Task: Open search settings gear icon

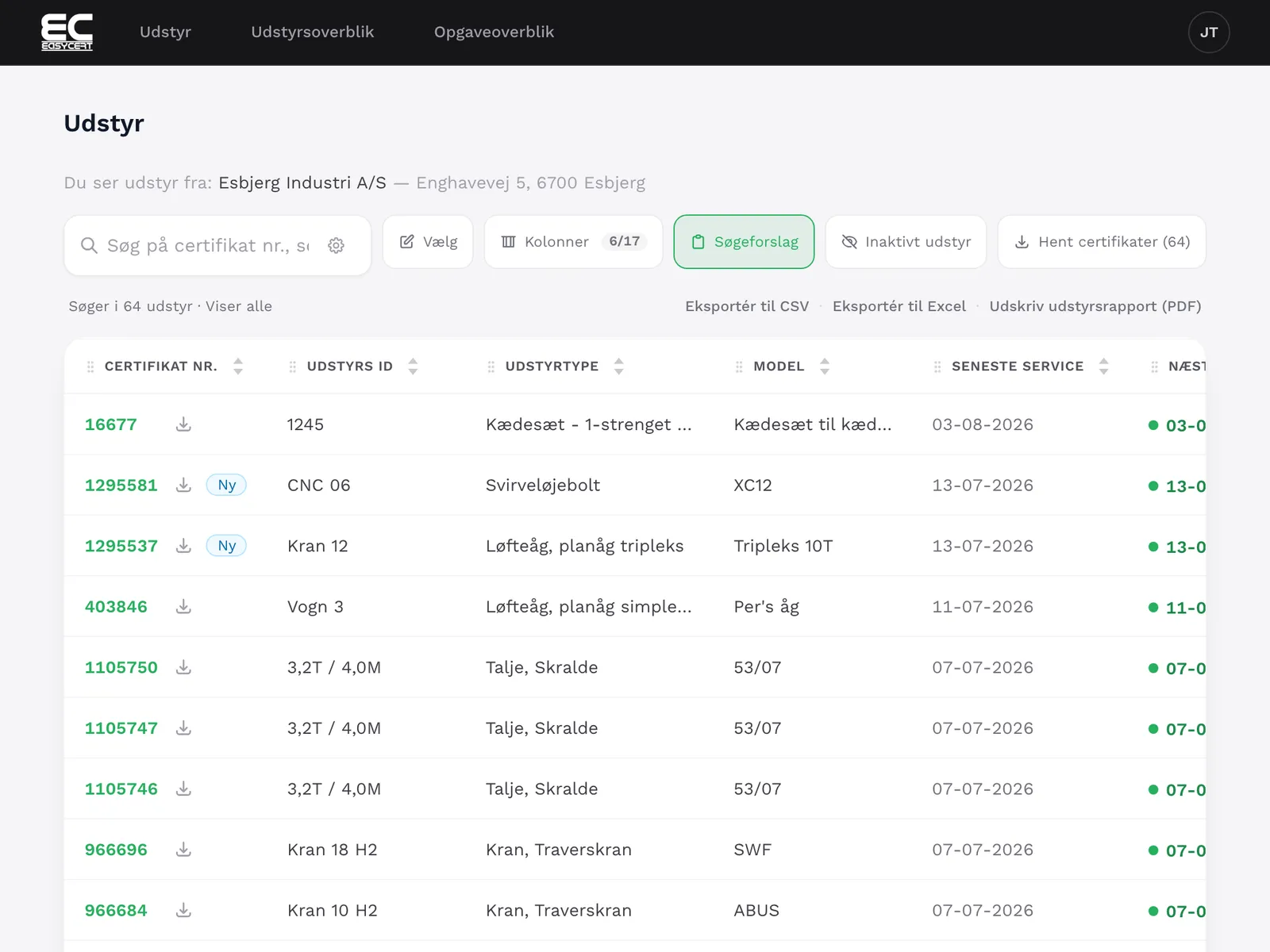Action: [337, 246]
